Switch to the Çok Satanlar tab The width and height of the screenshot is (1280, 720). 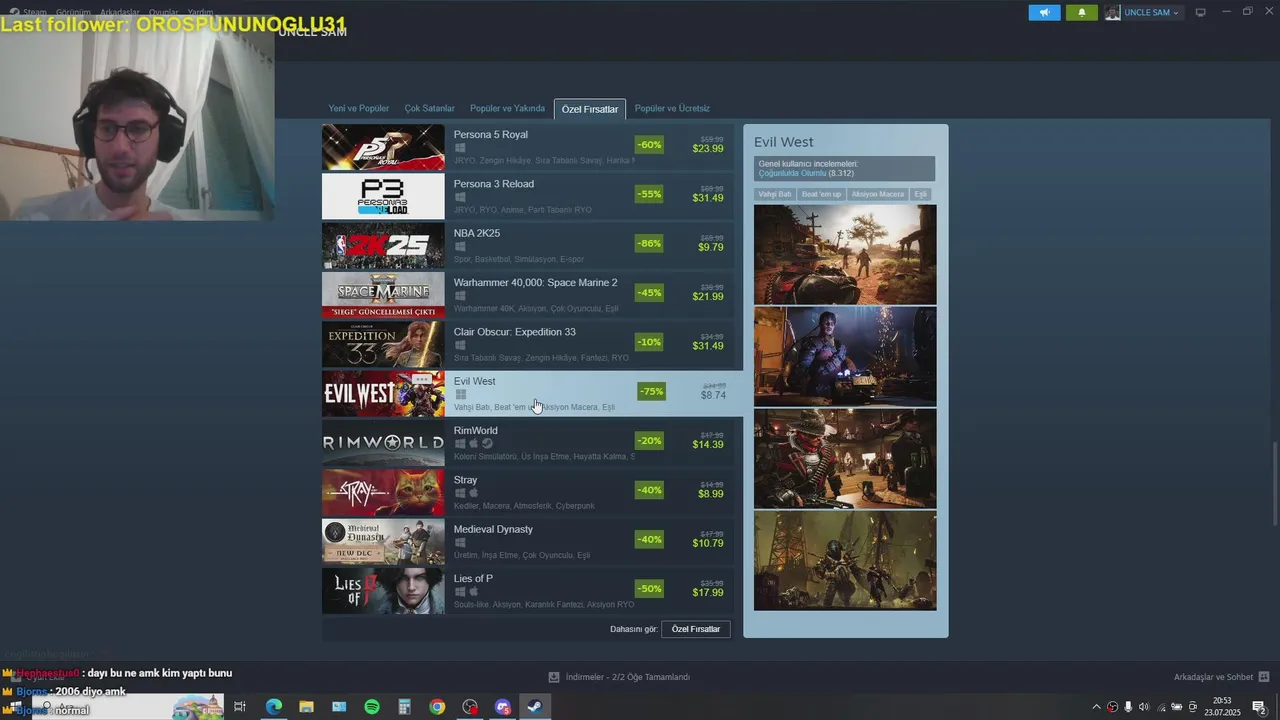429,108
